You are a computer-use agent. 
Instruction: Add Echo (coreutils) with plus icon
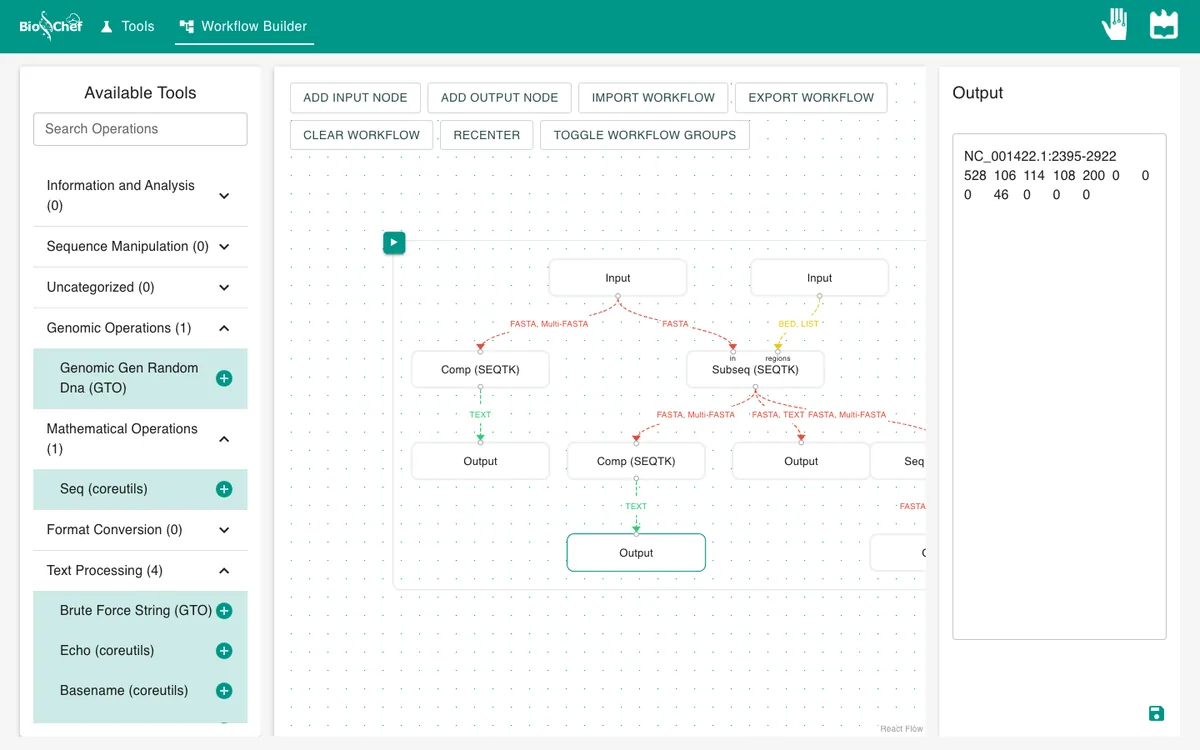tap(224, 651)
